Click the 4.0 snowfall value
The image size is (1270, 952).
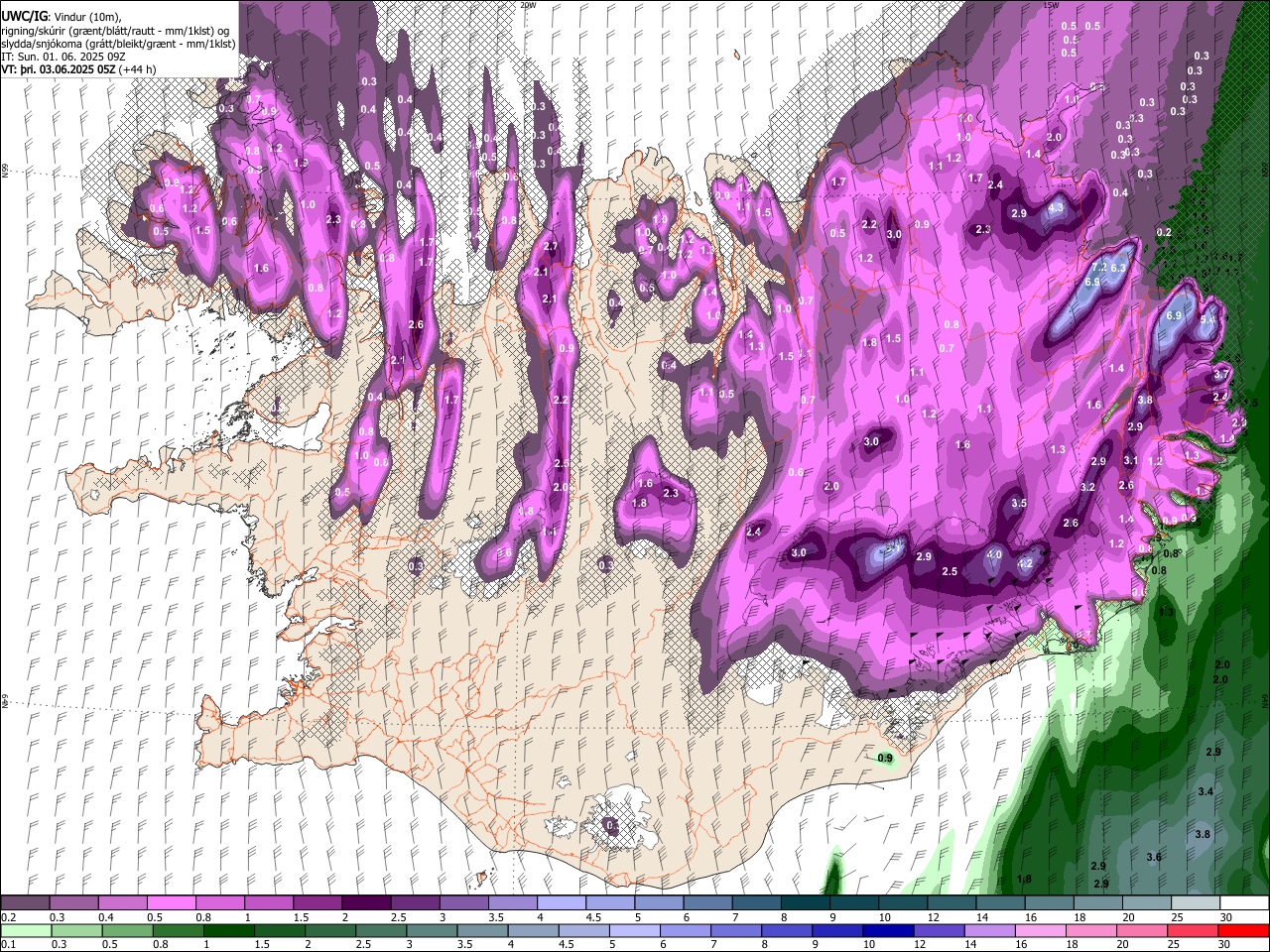(x=994, y=555)
